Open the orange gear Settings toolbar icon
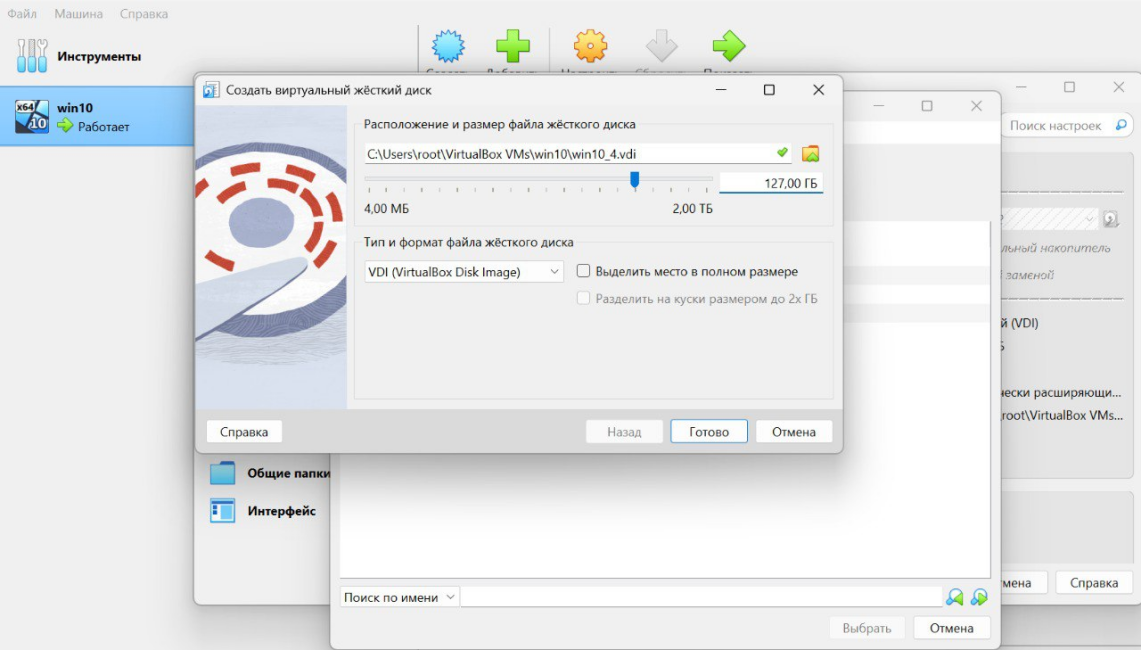The image size is (1141, 650). pyautogui.click(x=590, y=46)
